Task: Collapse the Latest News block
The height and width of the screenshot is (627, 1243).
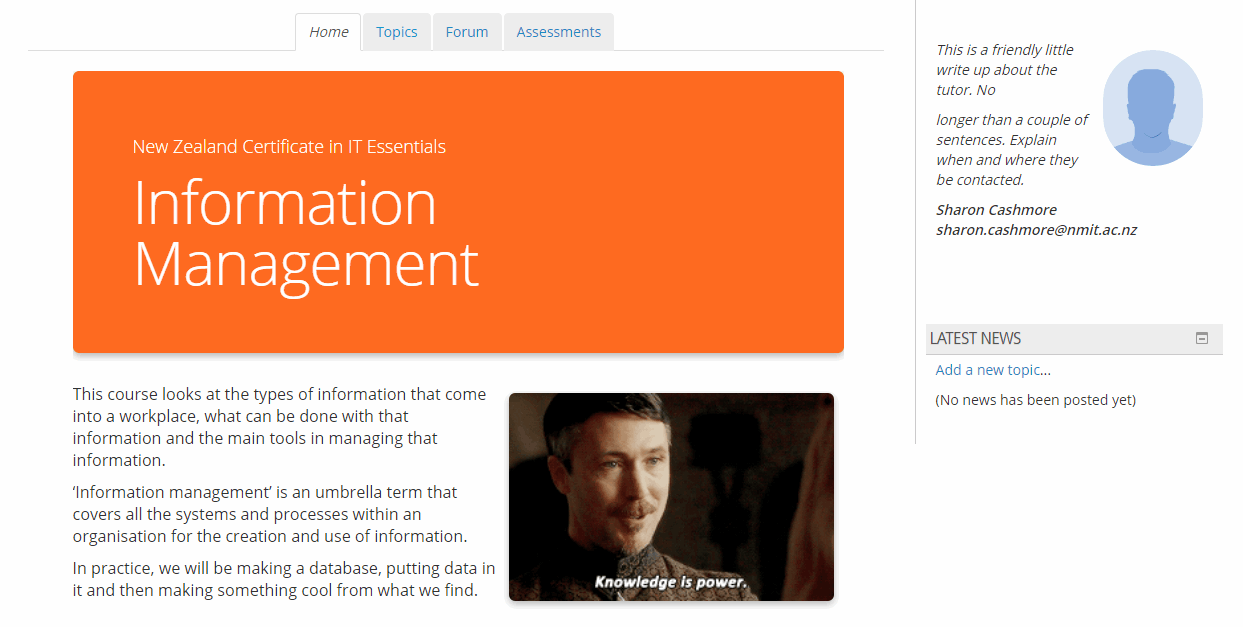Action: coord(1200,338)
